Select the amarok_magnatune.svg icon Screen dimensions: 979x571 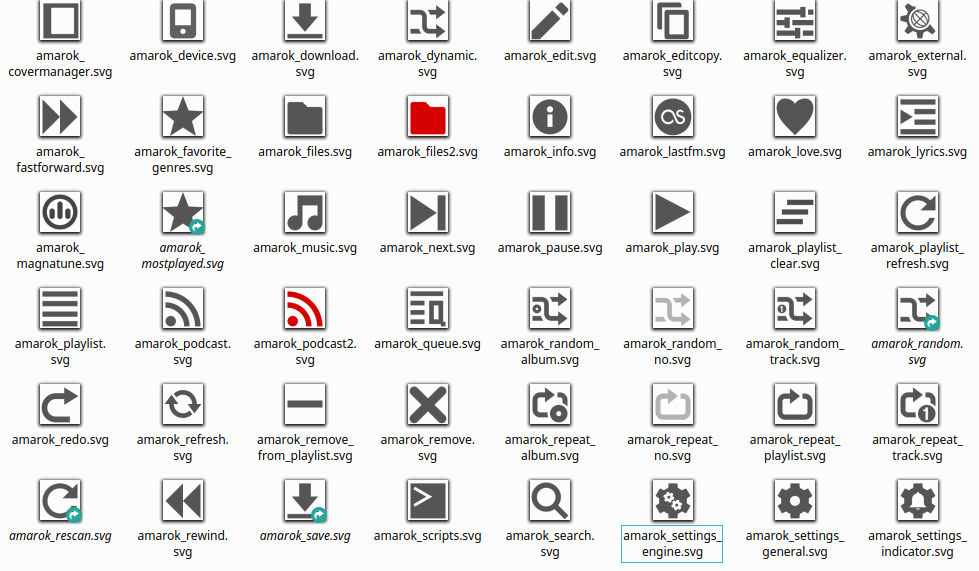click(x=60, y=213)
